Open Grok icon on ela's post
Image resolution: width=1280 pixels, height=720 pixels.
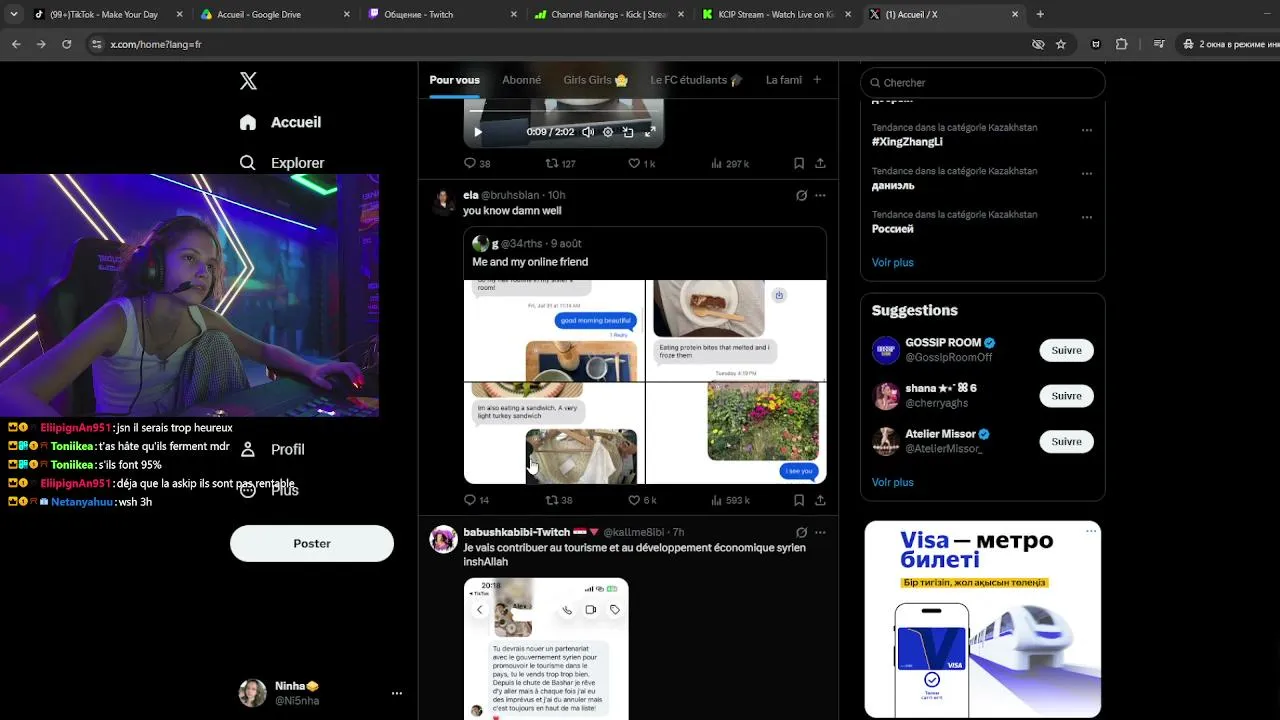[801, 195]
